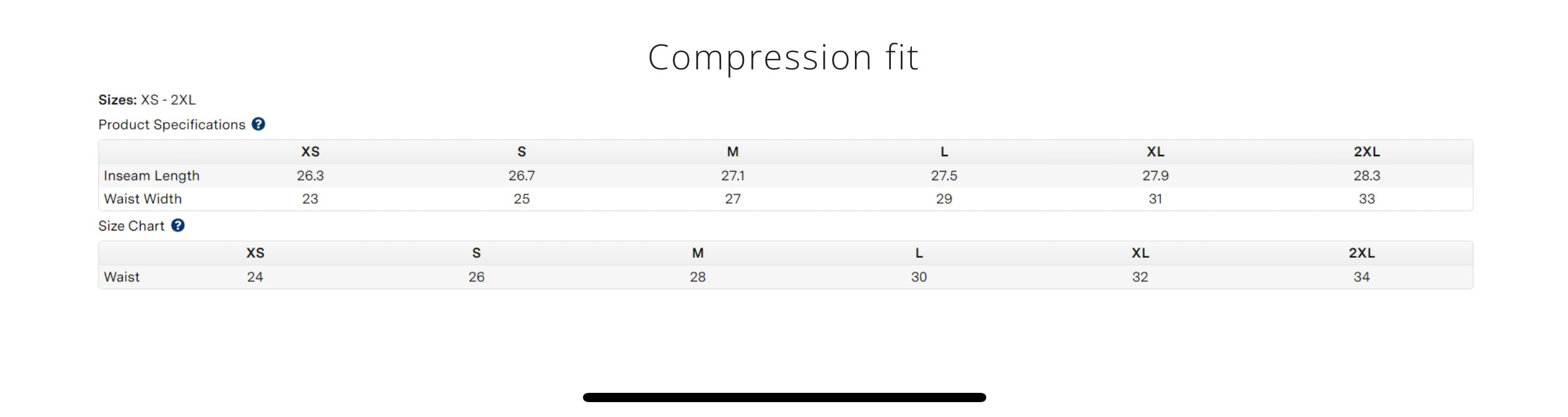Click the Waist Width row label
The width and height of the screenshot is (1568, 417).
pyautogui.click(x=143, y=199)
